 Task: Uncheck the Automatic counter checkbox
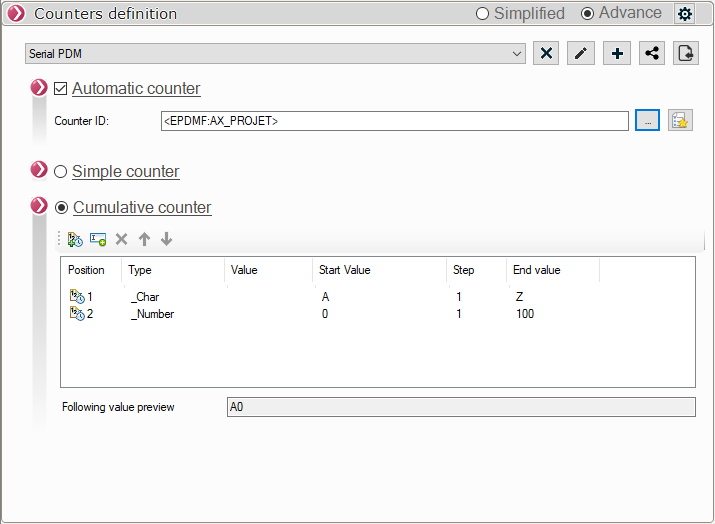pos(61,89)
